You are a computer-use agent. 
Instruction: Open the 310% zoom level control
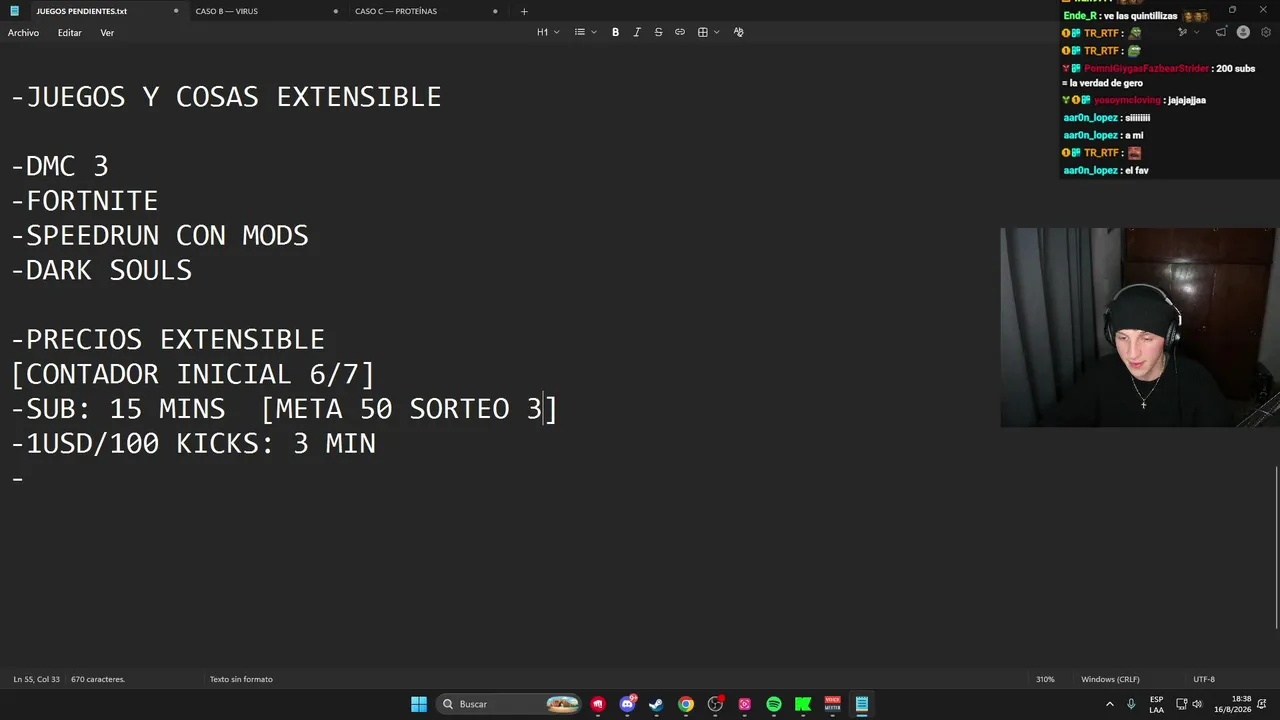point(1045,679)
